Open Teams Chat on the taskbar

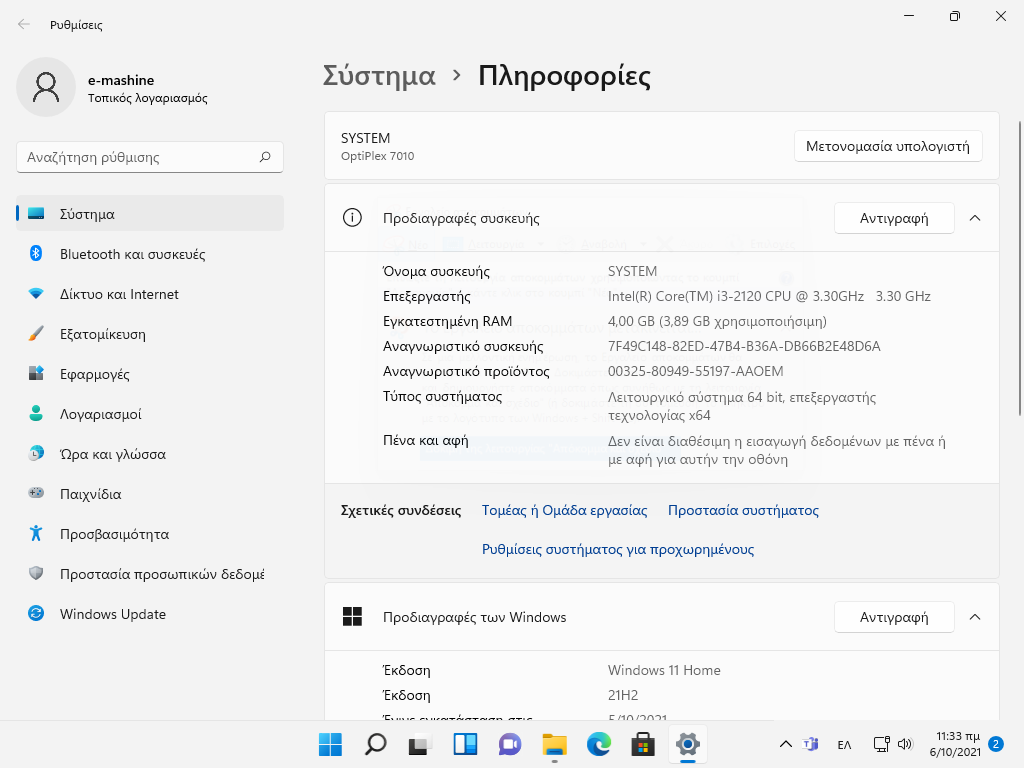(509, 744)
